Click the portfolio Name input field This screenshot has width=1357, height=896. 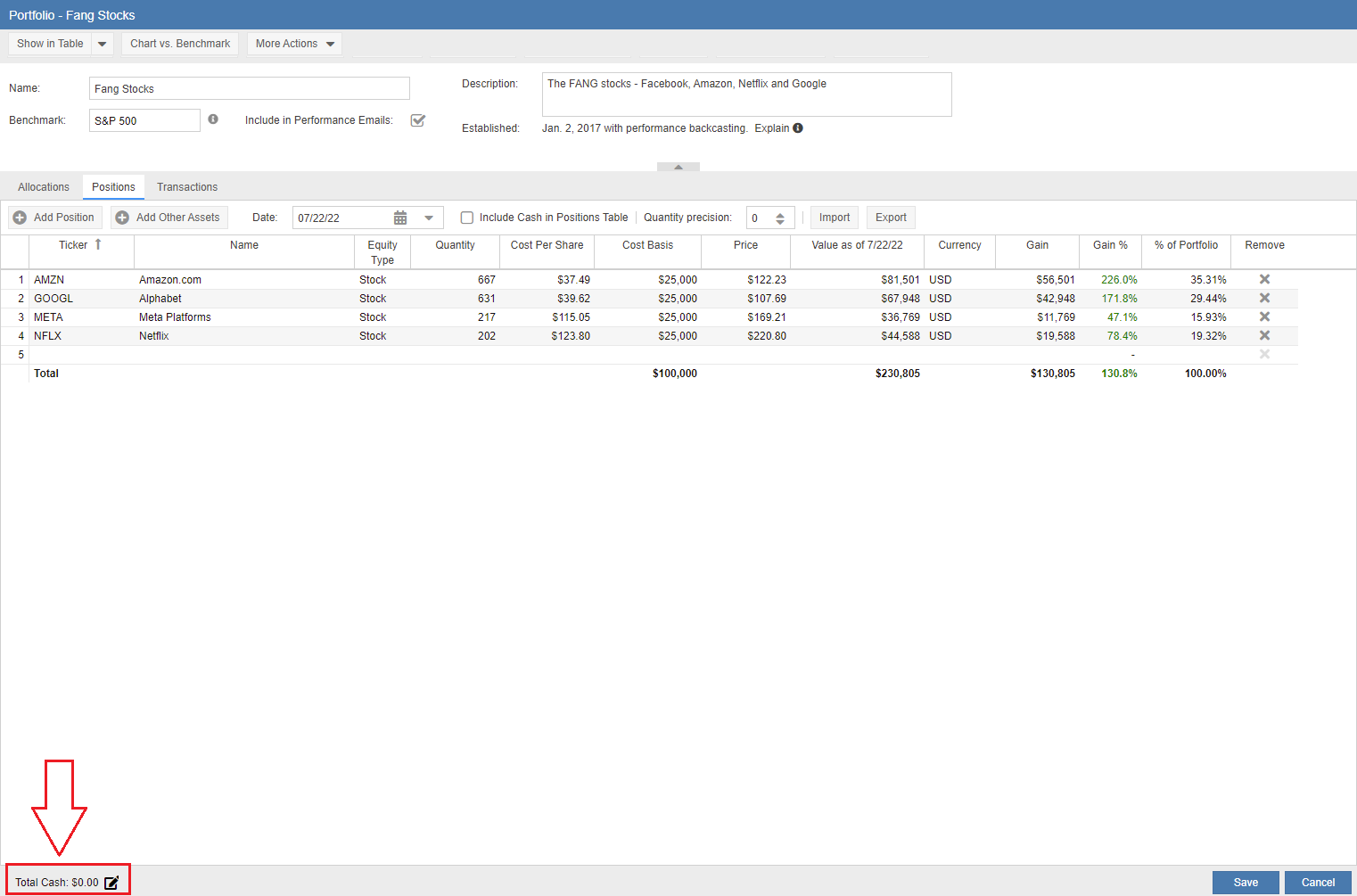click(x=249, y=88)
